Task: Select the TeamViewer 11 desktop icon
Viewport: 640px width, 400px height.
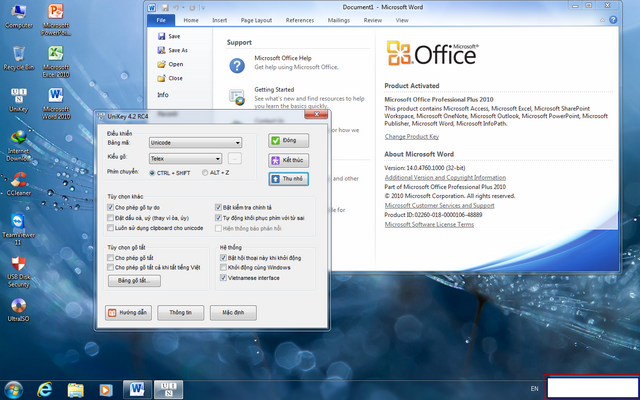Action: click(19, 229)
